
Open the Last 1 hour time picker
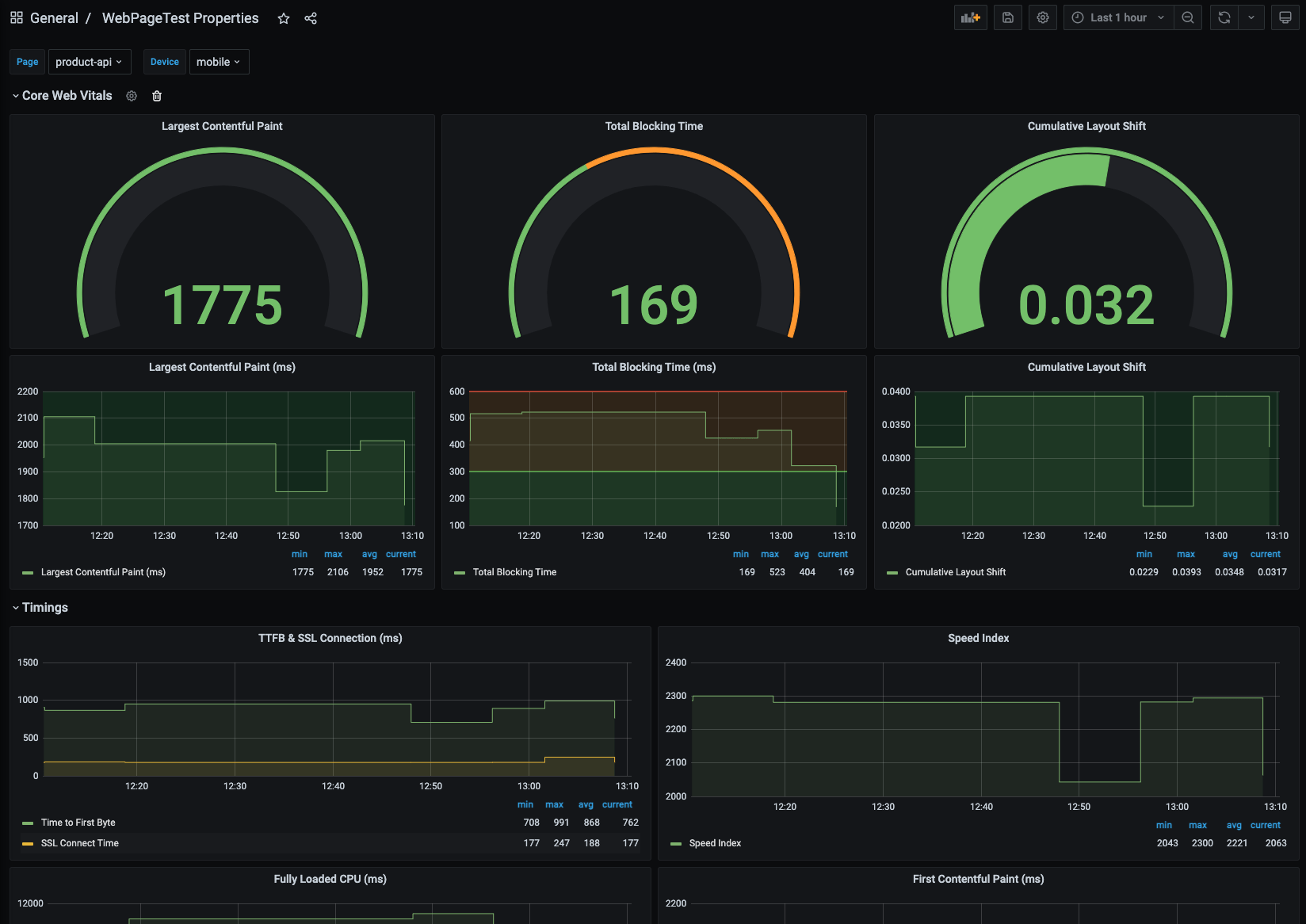(1118, 17)
